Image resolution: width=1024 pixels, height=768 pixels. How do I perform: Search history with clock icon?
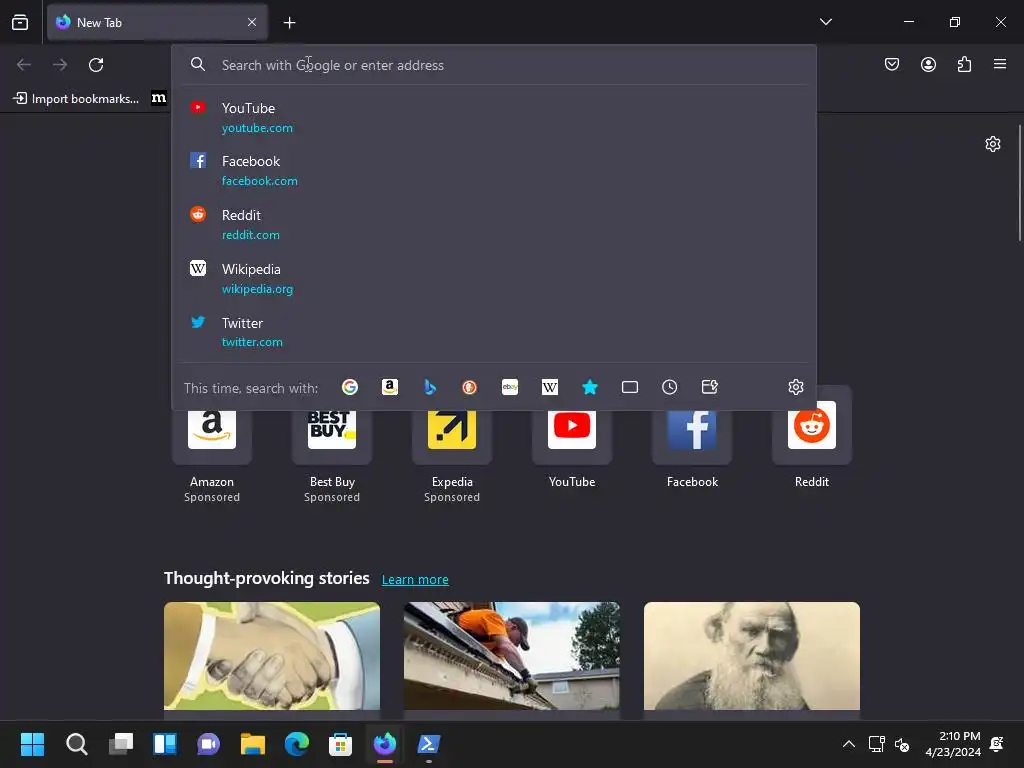pos(669,387)
